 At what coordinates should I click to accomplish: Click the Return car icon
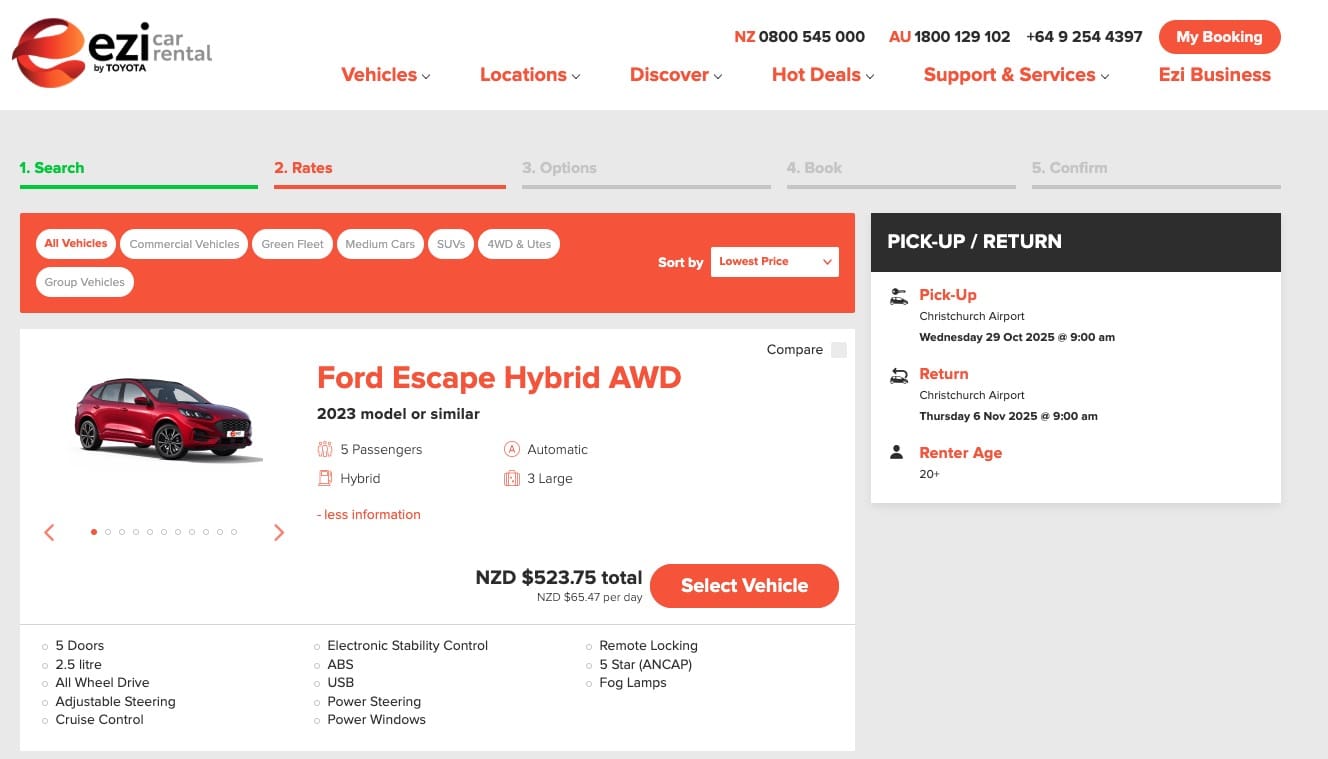(x=898, y=375)
